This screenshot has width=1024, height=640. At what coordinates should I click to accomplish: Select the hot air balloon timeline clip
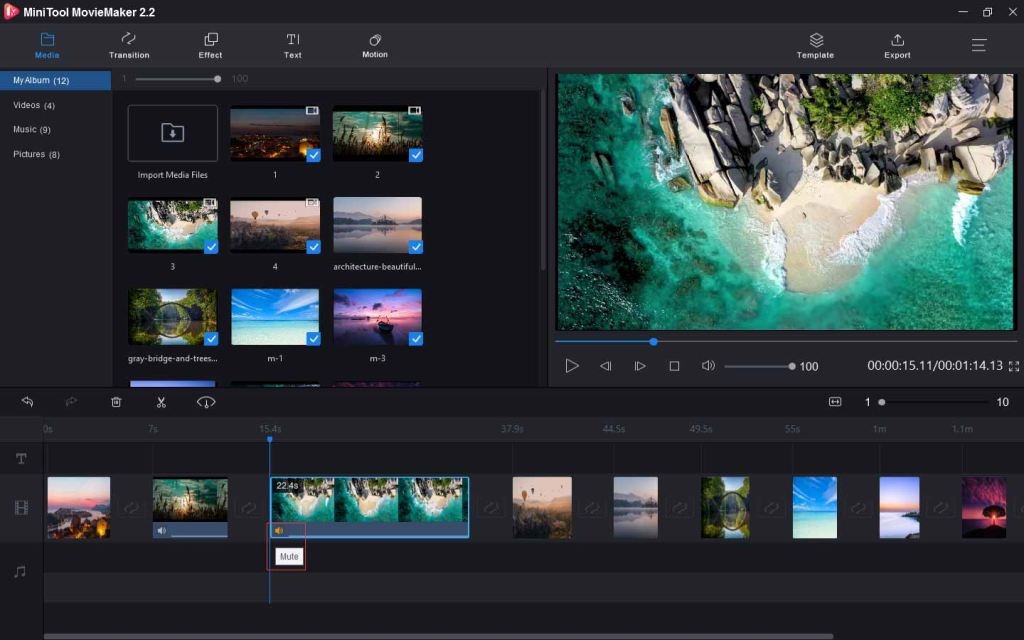[542, 507]
